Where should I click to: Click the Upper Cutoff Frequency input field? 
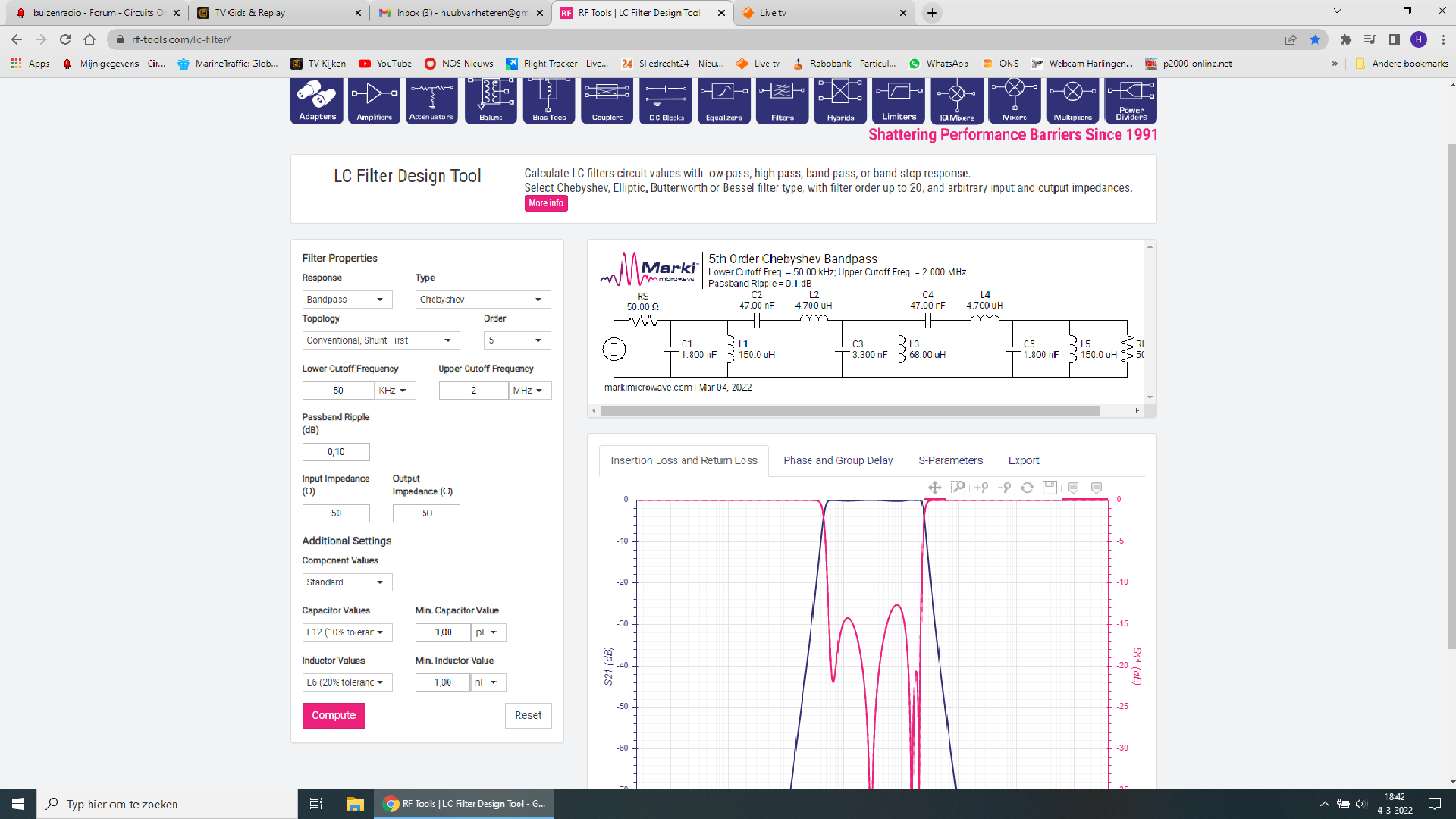pos(474,391)
